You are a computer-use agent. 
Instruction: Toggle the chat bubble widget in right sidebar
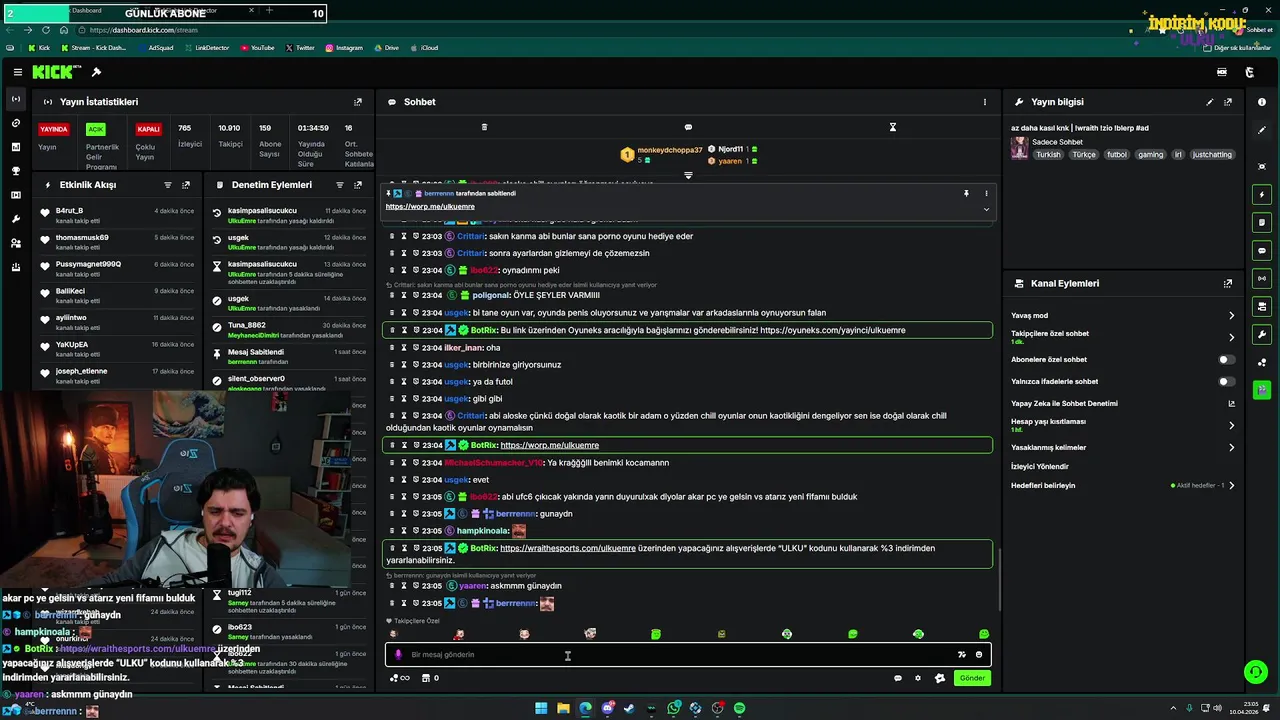pyautogui.click(x=1262, y=250)
